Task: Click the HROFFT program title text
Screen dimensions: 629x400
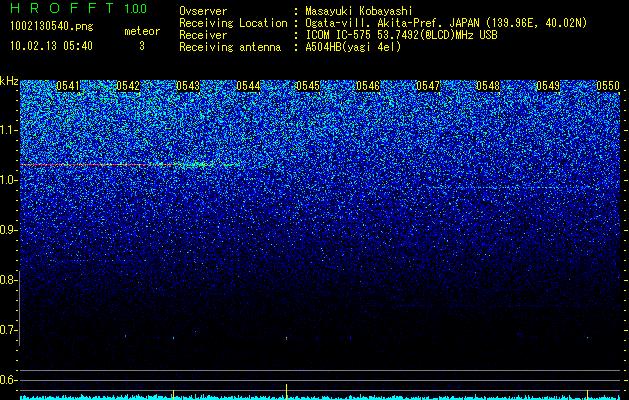Action: [x=63, y=8]
